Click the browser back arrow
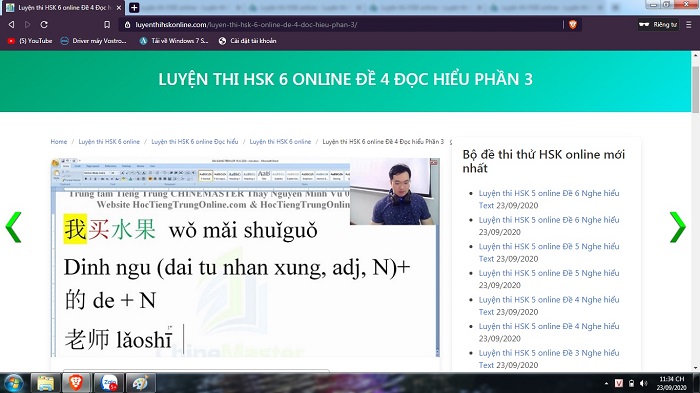This screenshot has width=700, height=393. pyautogui.click(x=12, y=25)
